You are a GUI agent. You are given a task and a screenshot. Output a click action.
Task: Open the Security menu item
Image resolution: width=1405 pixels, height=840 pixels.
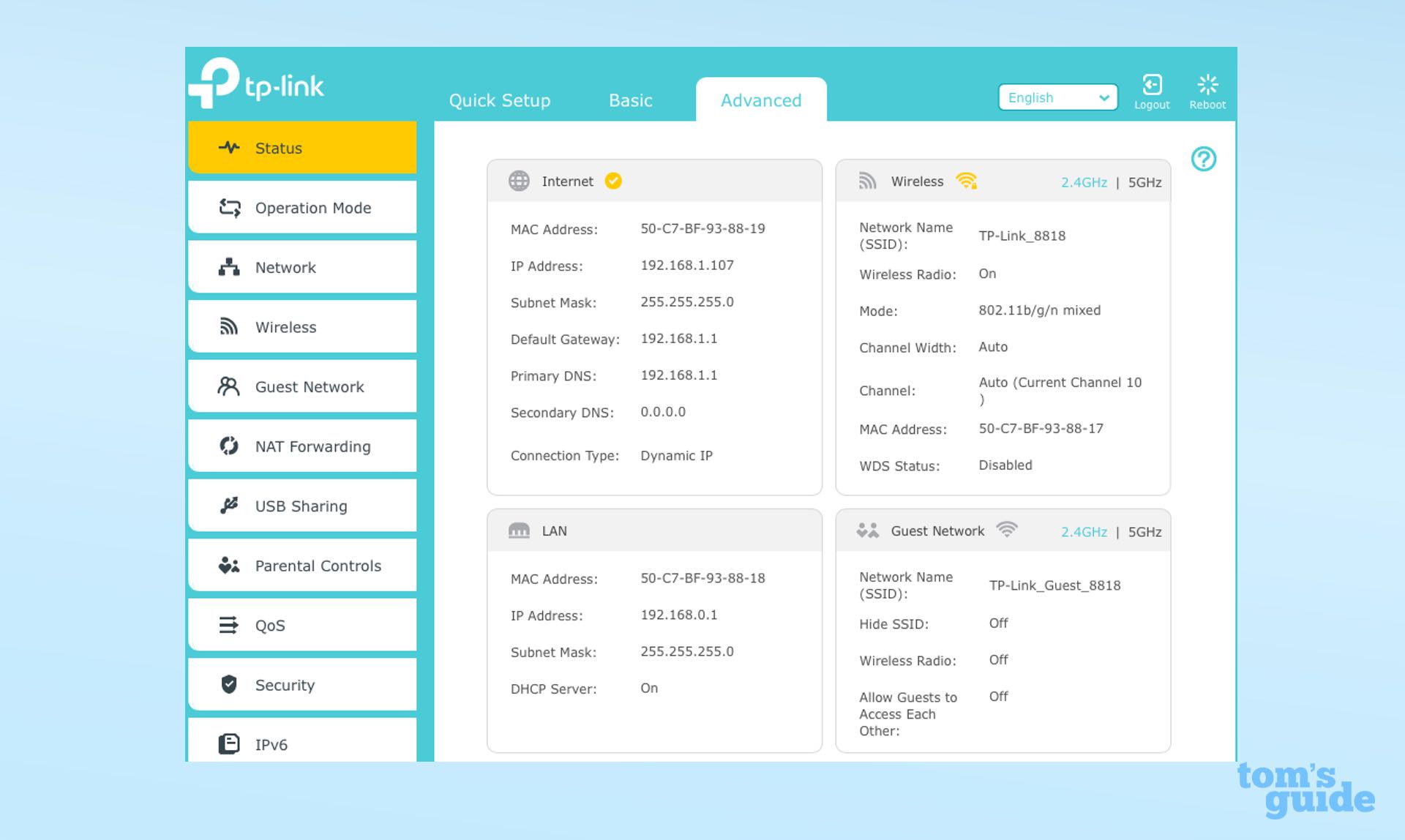tap(302, 684)
